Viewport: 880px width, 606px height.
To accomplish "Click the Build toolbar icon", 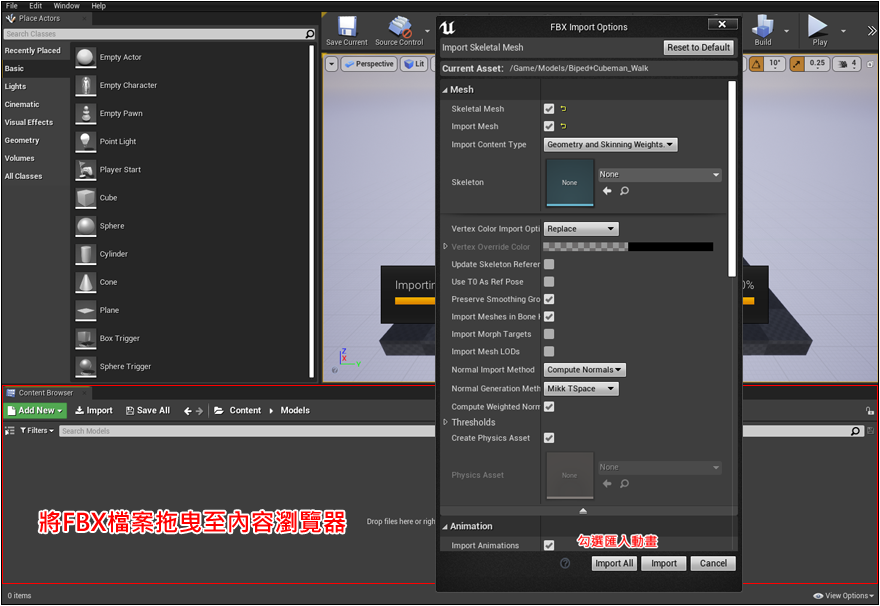I will (x=763, y=26).
